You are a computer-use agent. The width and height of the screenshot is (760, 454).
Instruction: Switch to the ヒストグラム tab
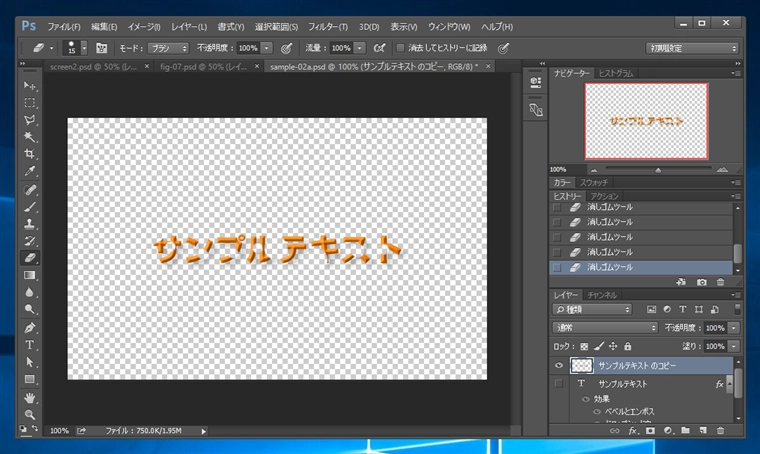click(x=616, y=74)
